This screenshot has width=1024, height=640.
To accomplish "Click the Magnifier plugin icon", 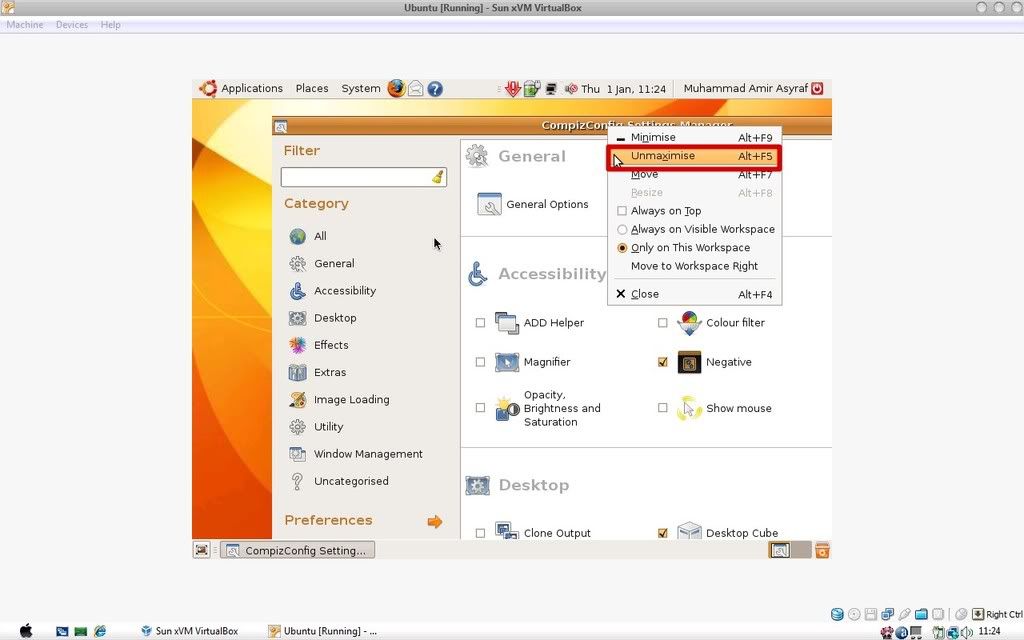I will click(x=507, y=362).
